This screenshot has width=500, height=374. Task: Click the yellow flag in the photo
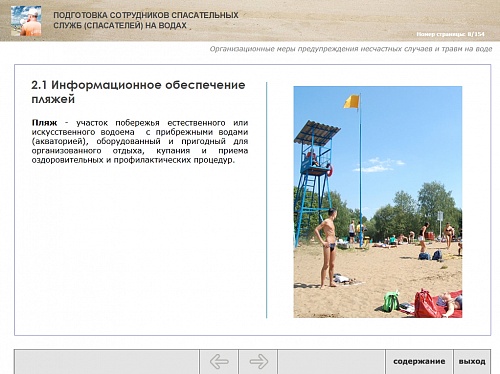(x=352, y=101)
